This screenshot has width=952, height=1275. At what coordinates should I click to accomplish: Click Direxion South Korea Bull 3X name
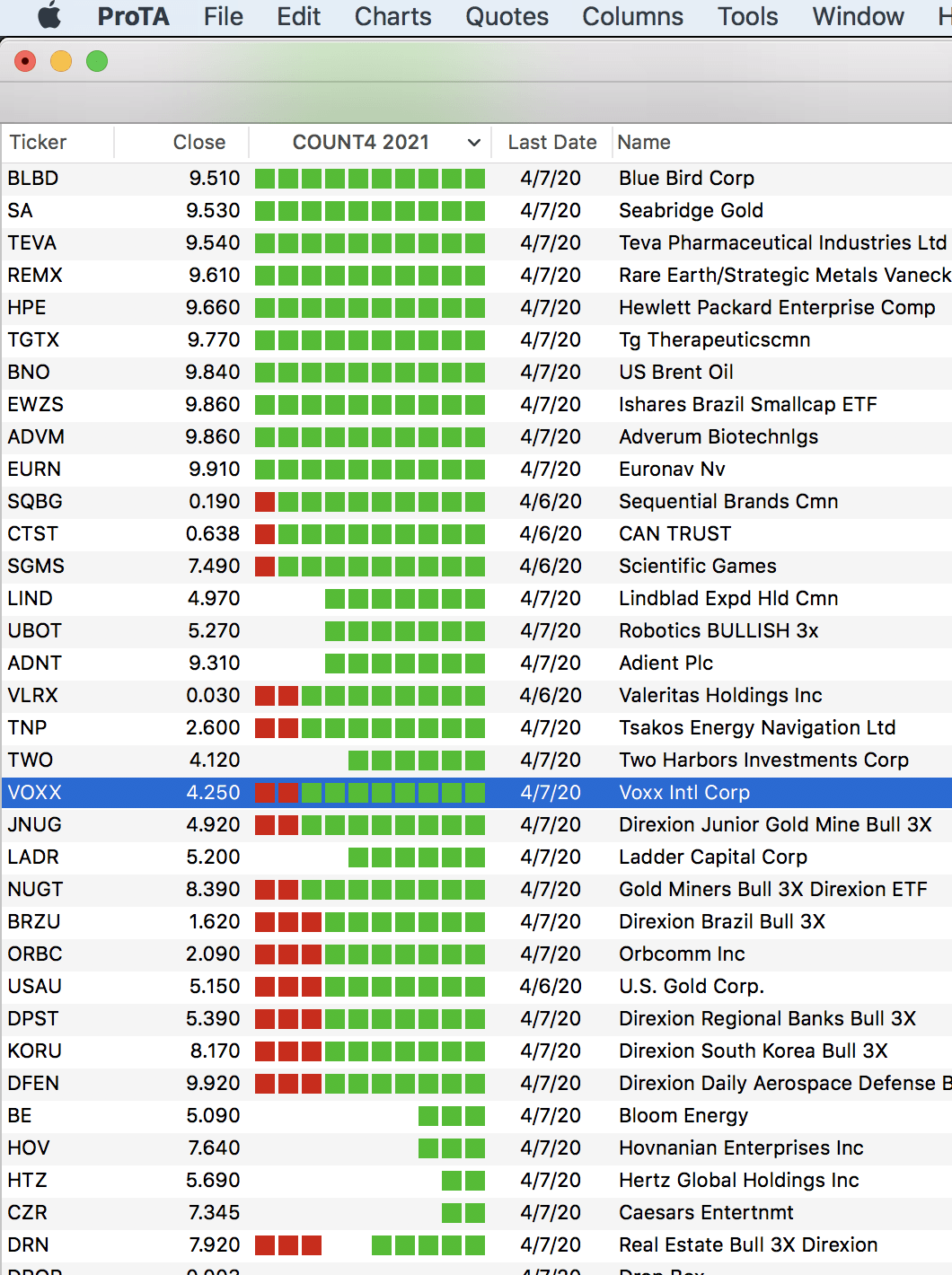pos(753,1051)
